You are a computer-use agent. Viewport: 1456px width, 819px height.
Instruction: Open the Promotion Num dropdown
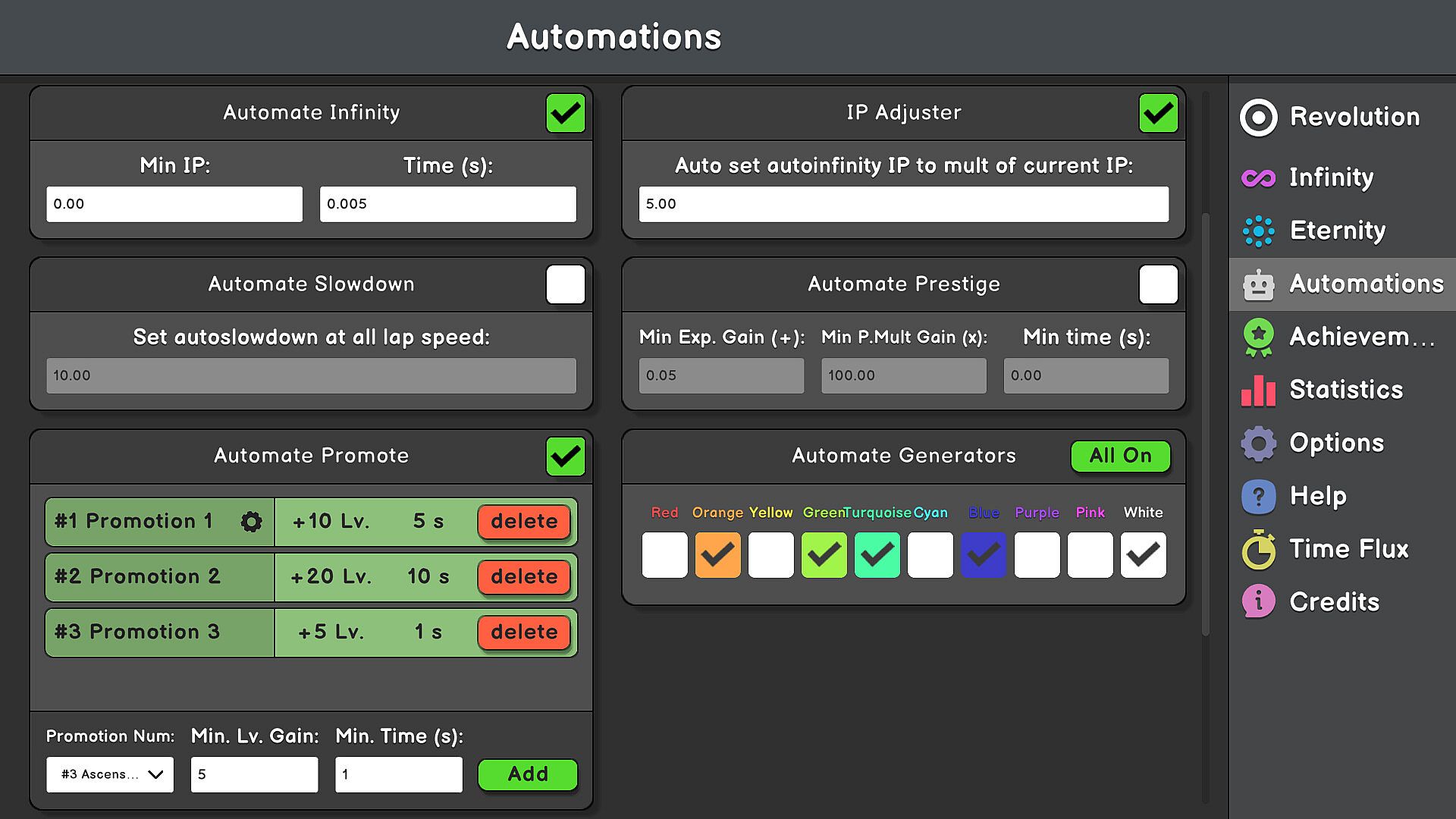point(110,774)
